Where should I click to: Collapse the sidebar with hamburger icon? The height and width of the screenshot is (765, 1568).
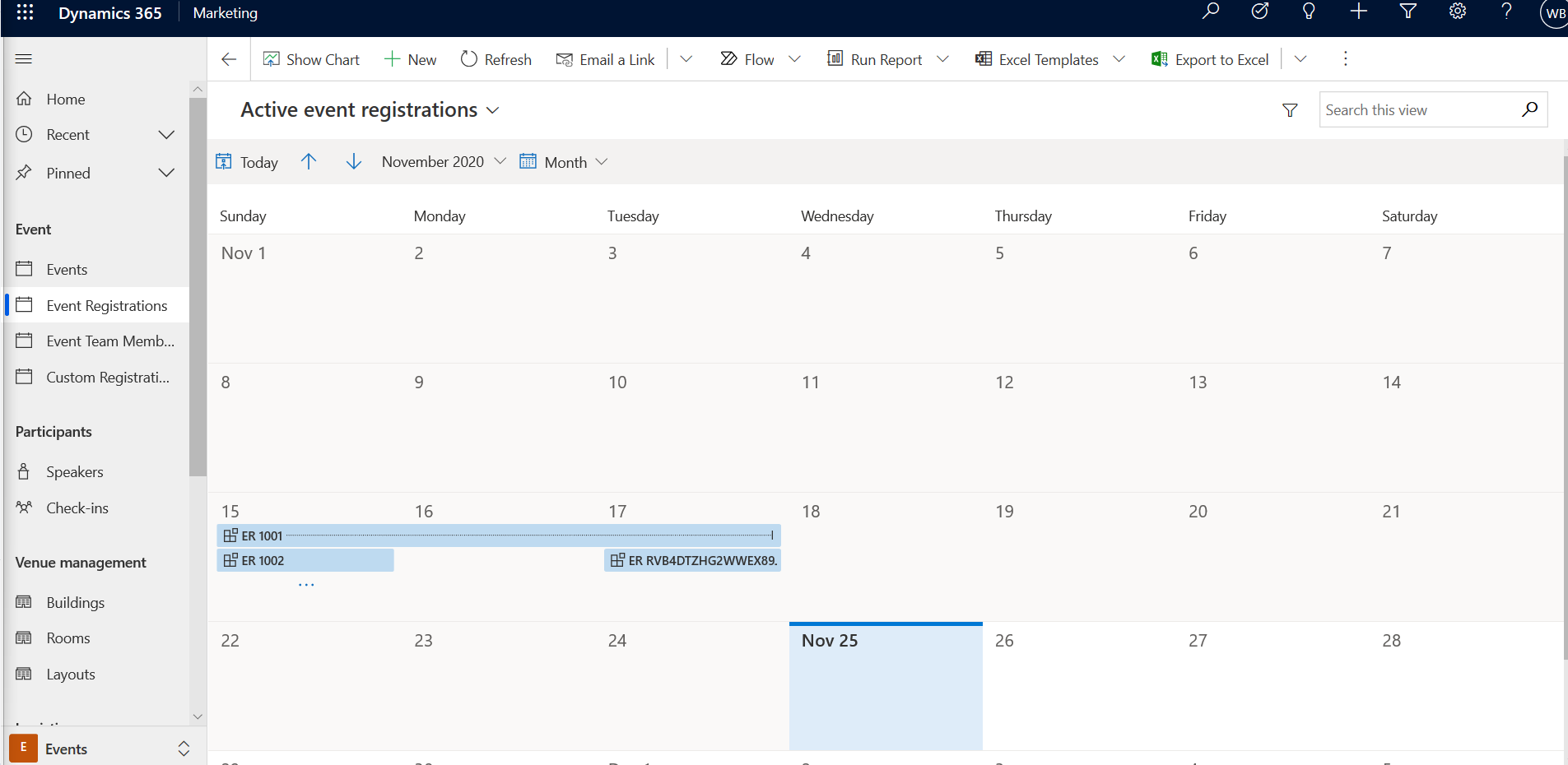24,58
